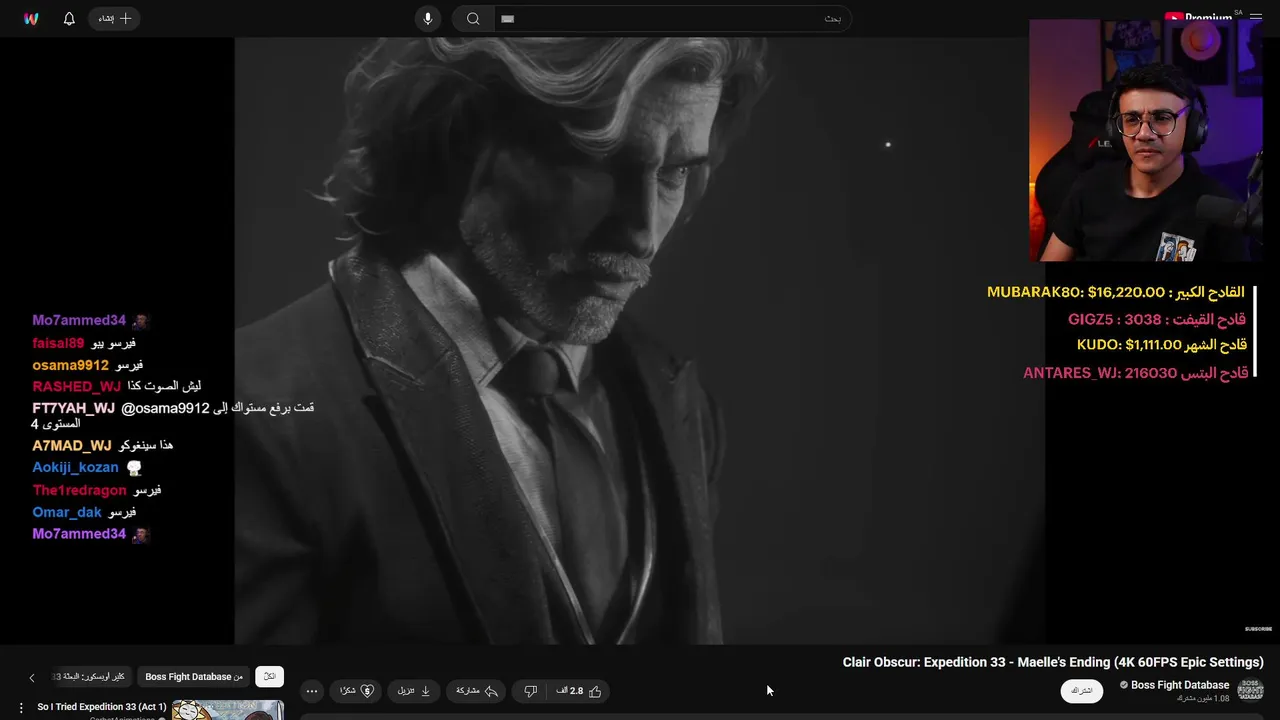
Task: Start voice search with the microphone icon
Action: click(x=428, y=19)
